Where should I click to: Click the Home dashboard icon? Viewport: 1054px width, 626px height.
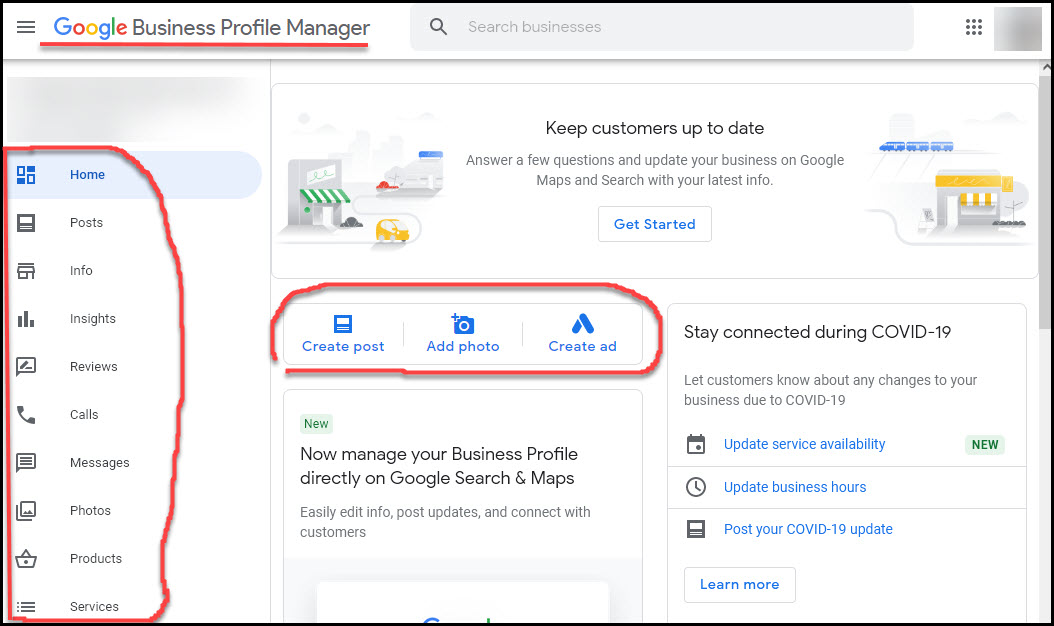coord(26,175)
